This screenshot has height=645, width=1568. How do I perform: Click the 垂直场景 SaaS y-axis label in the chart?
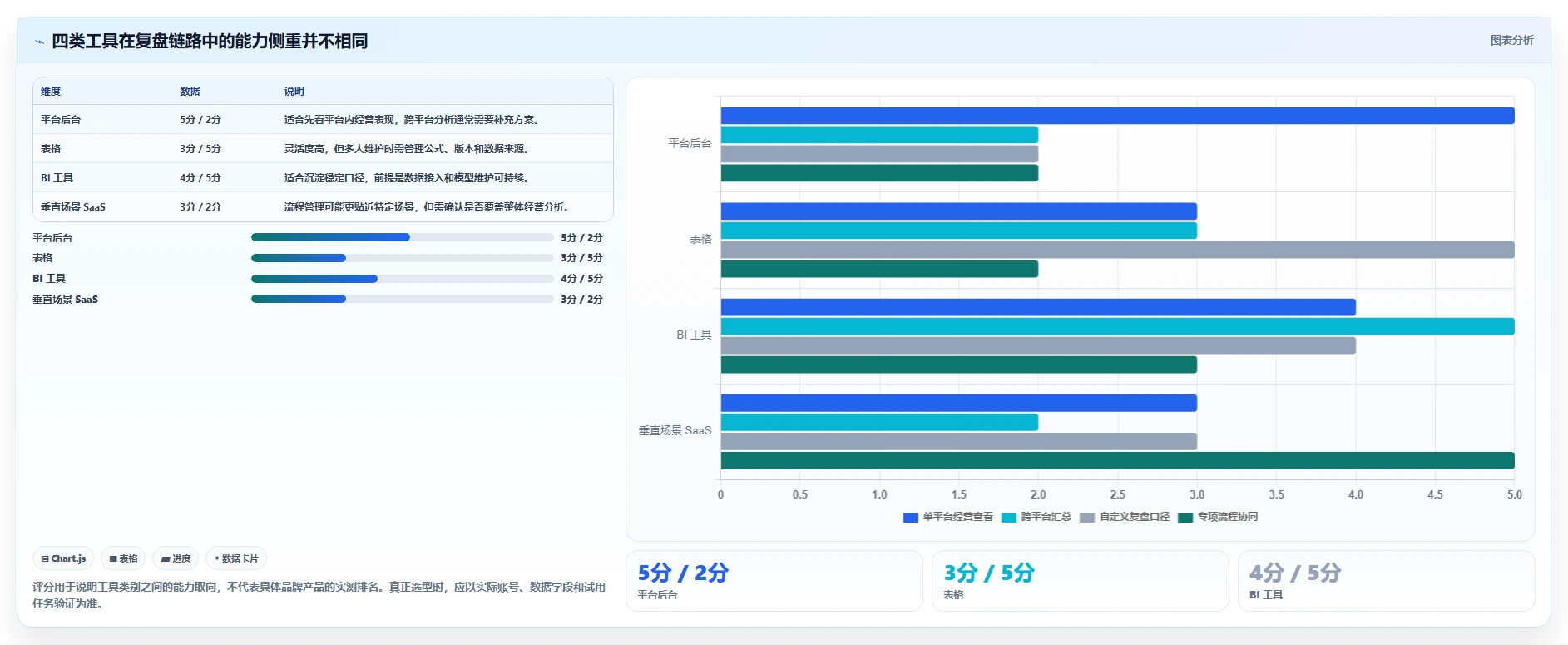tap(675, 430)
